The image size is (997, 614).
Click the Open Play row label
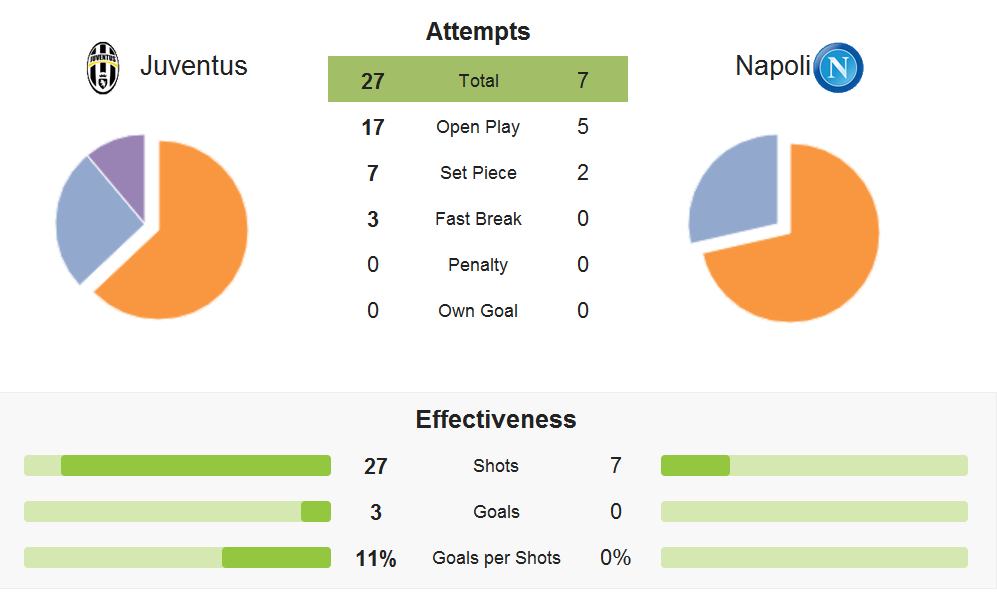tap(478, 127)
